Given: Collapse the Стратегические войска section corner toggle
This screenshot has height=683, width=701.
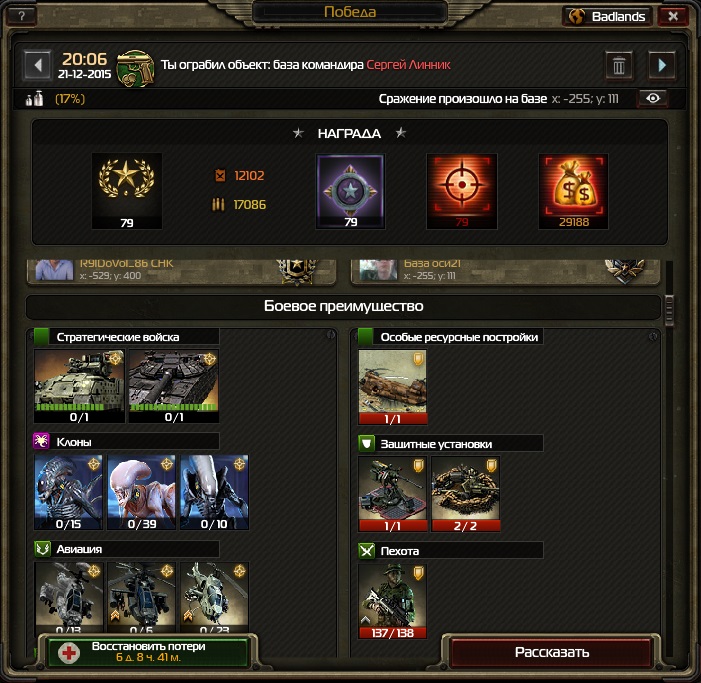Looking at the screenshot, I should pos(331,334).
